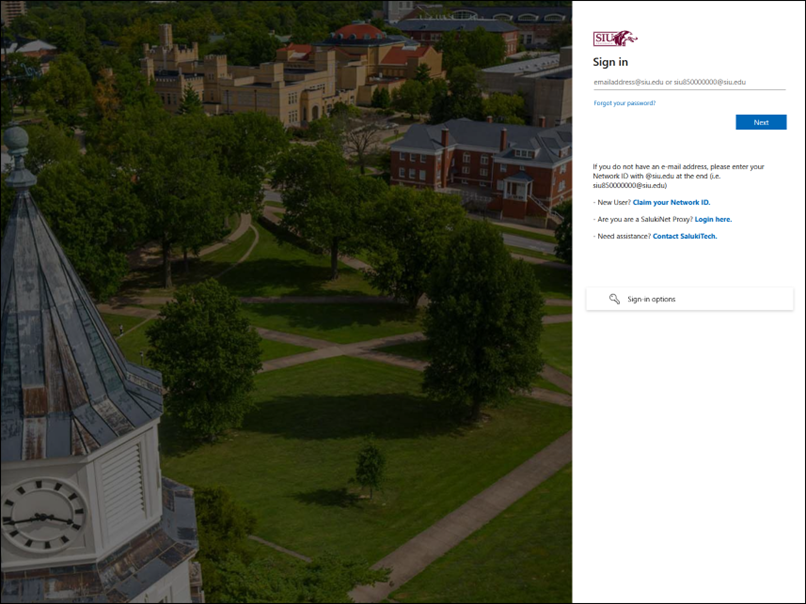This screenshot has width=806, height=604.
Task: Follow the SalukiNet Proxy Login here link
Action: tap(713, 219)
